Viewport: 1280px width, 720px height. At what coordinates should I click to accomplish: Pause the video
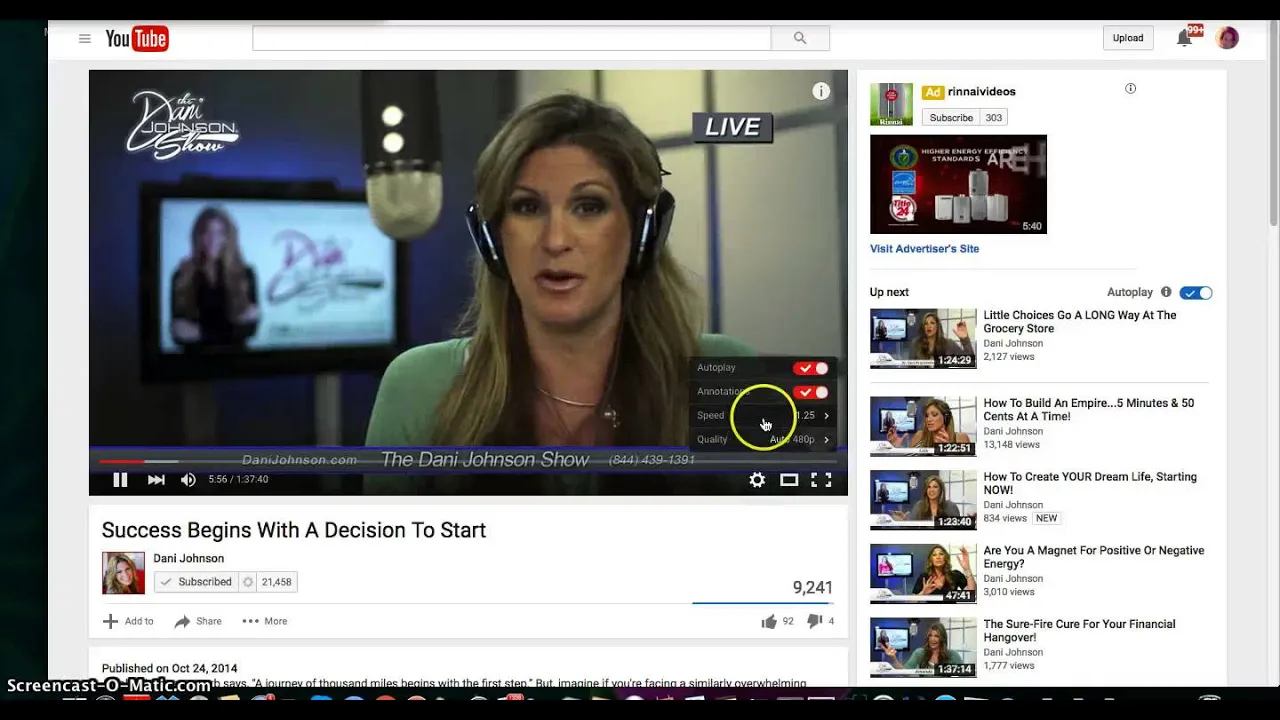click(x=120, y=480)
